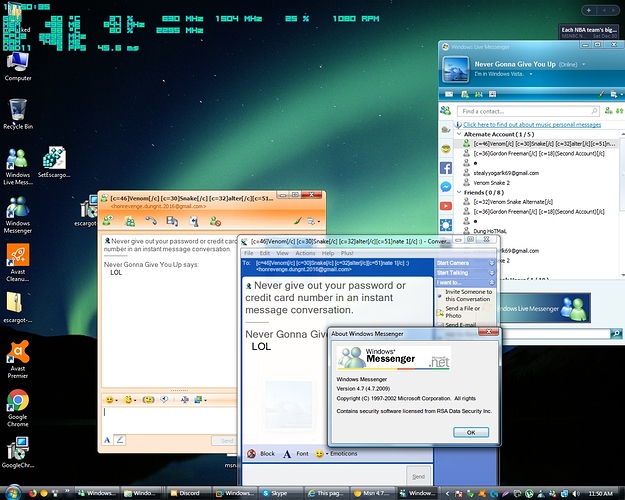Image resolution: width=625 pixels, height=500 pixels.
Task: Click the contacts group icon left of search field
Action: click(446, 111)
